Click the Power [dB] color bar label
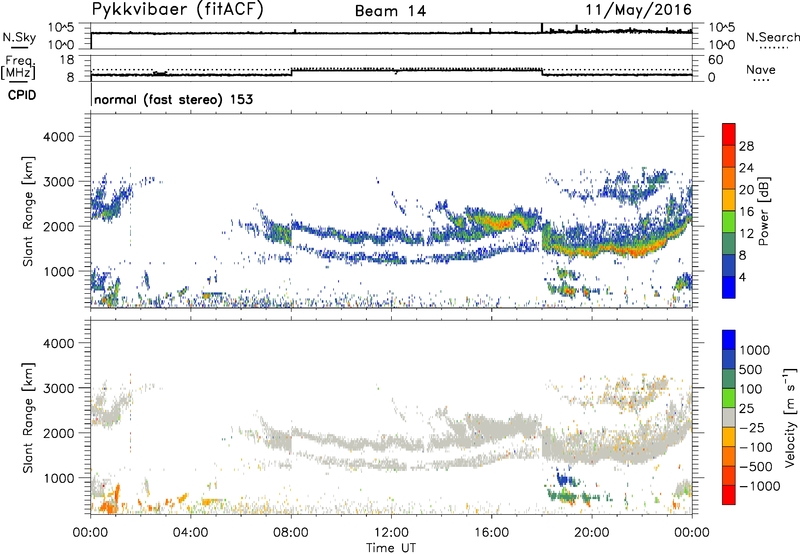800x554 pixels. [x=763, y=211]
